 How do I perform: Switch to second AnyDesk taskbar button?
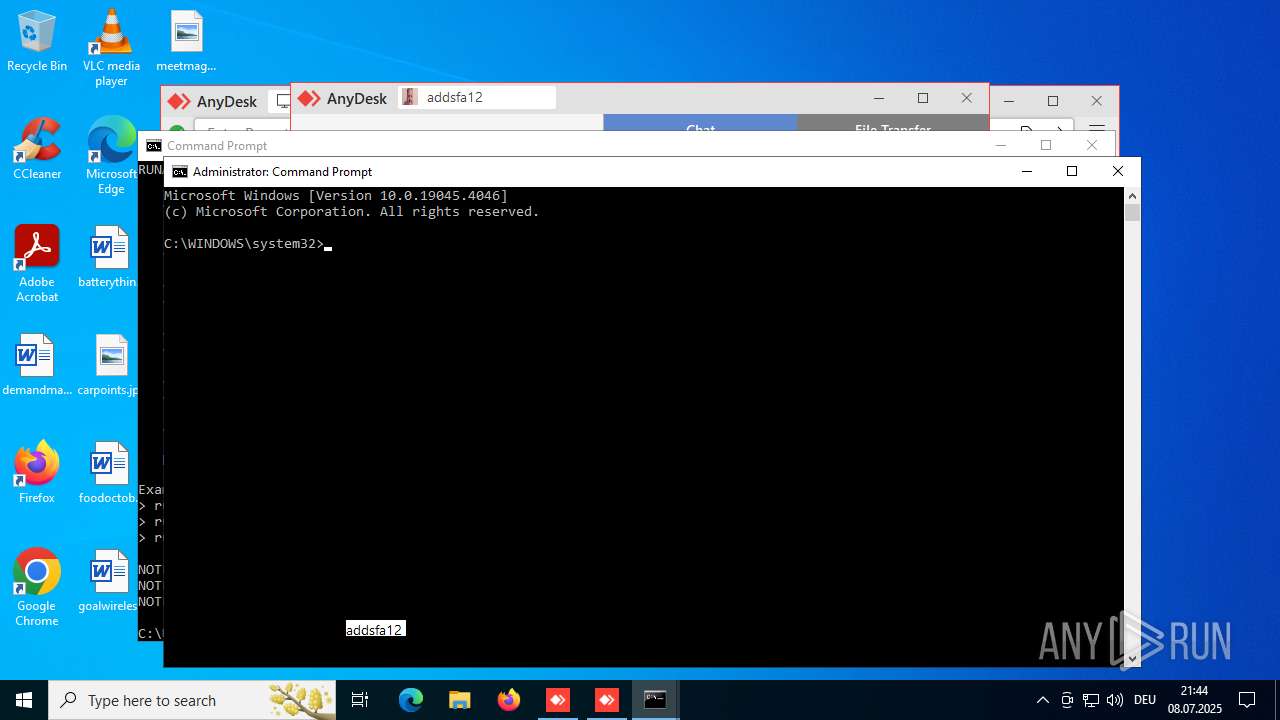[x=606, y=700]
